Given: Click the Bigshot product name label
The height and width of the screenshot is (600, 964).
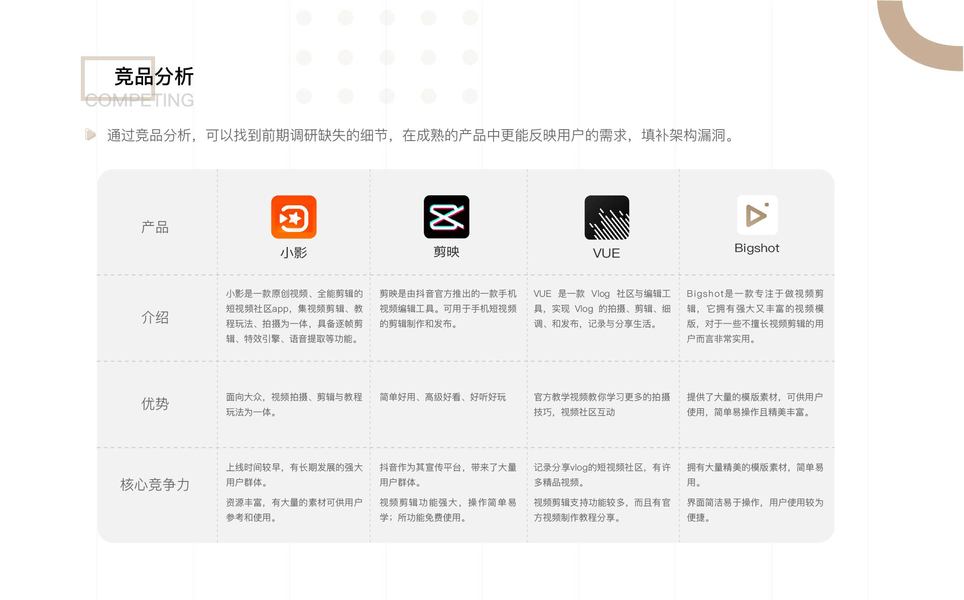Looking at the screenshot, I should click(x=757, y=248).
